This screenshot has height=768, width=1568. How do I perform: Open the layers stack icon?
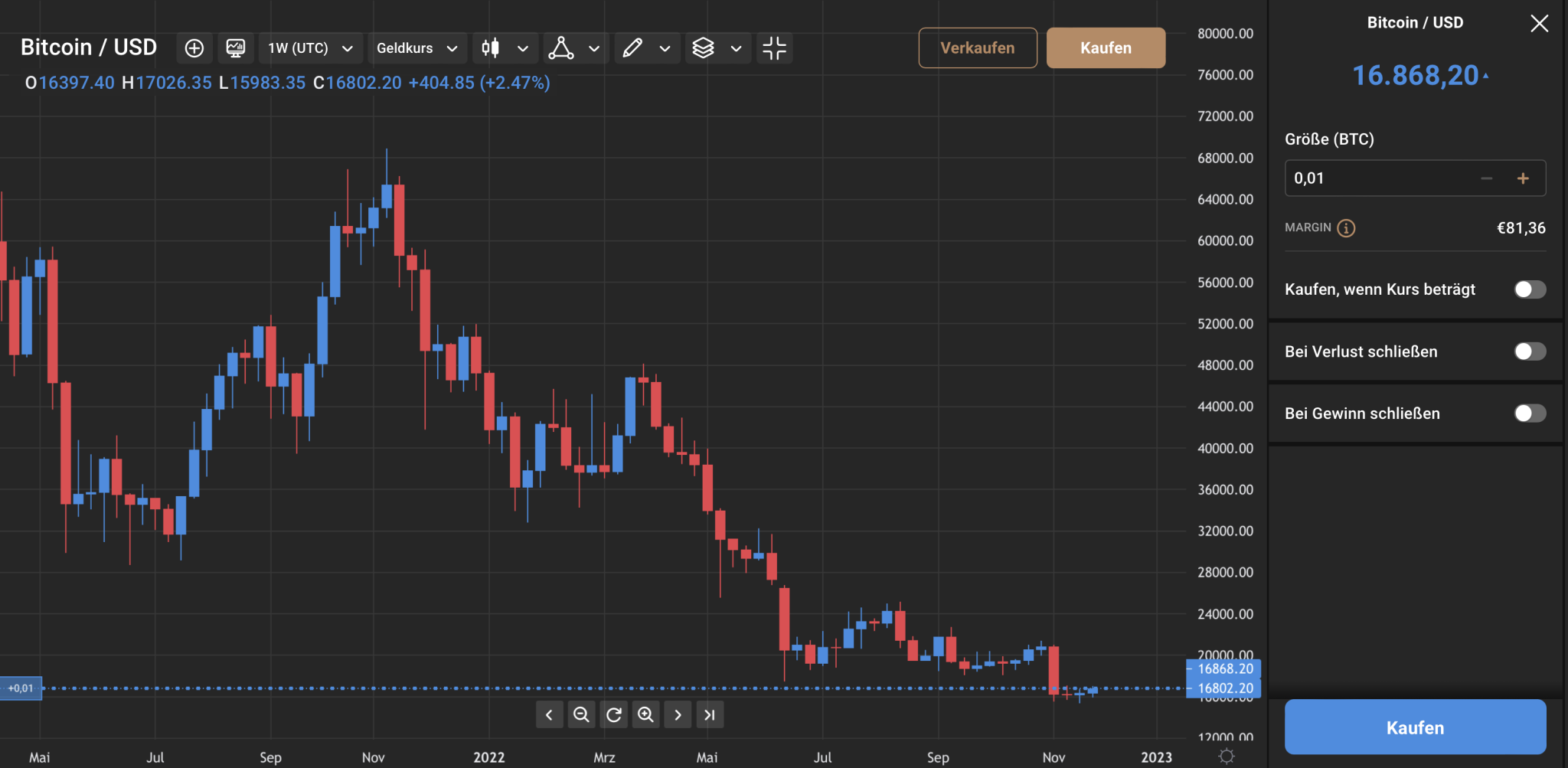tap(703, 48)
